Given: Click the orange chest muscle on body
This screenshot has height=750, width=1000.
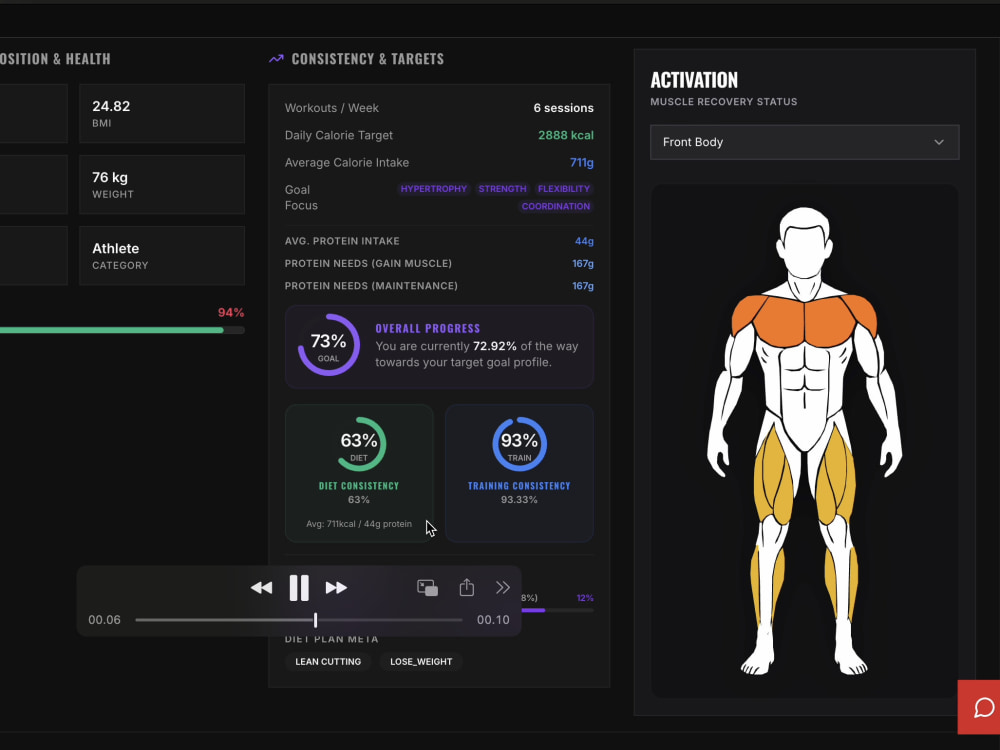Looking at the screenshot, I should pos(804,321).
